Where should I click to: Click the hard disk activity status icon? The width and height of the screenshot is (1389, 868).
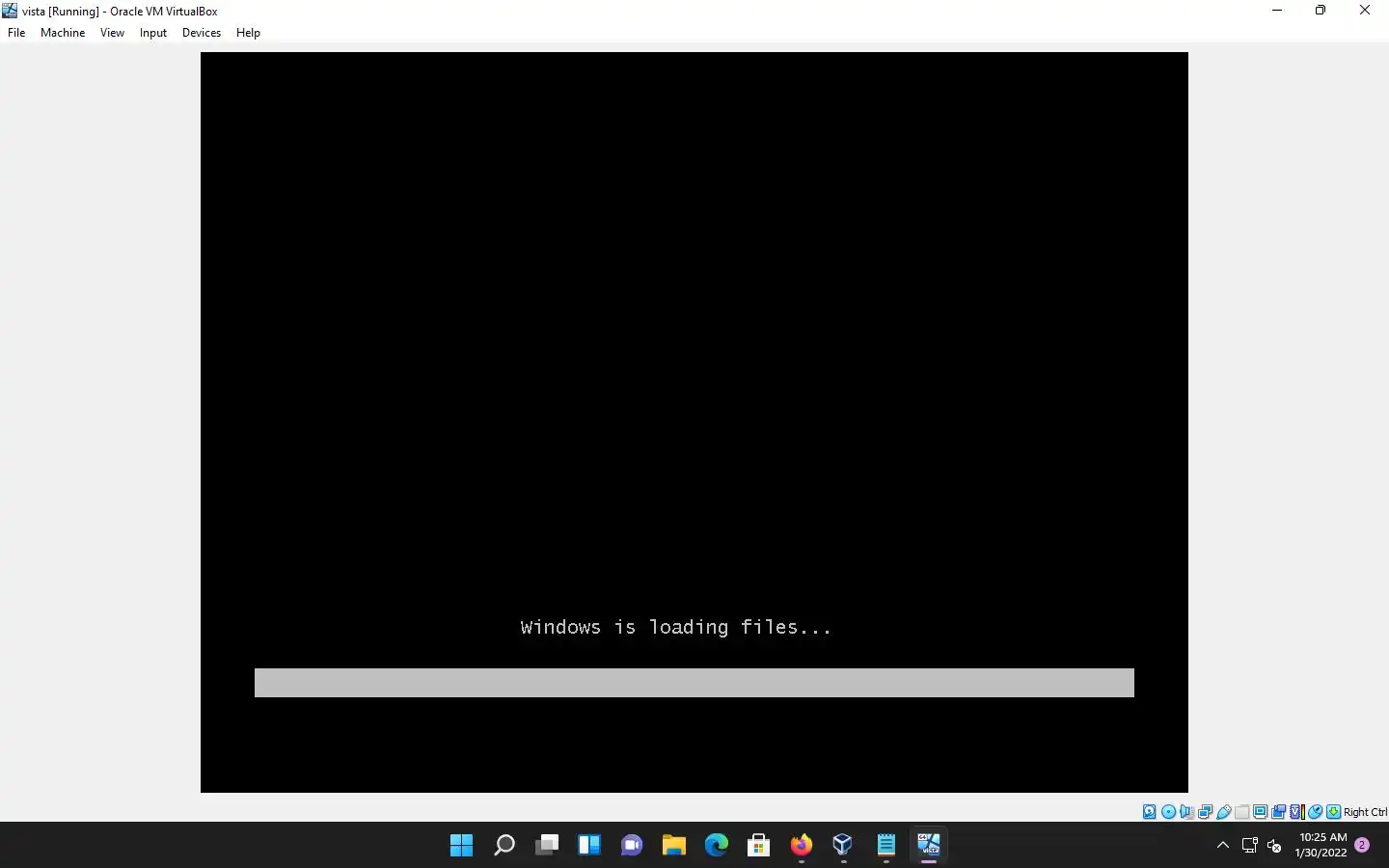coord(1150,812)
